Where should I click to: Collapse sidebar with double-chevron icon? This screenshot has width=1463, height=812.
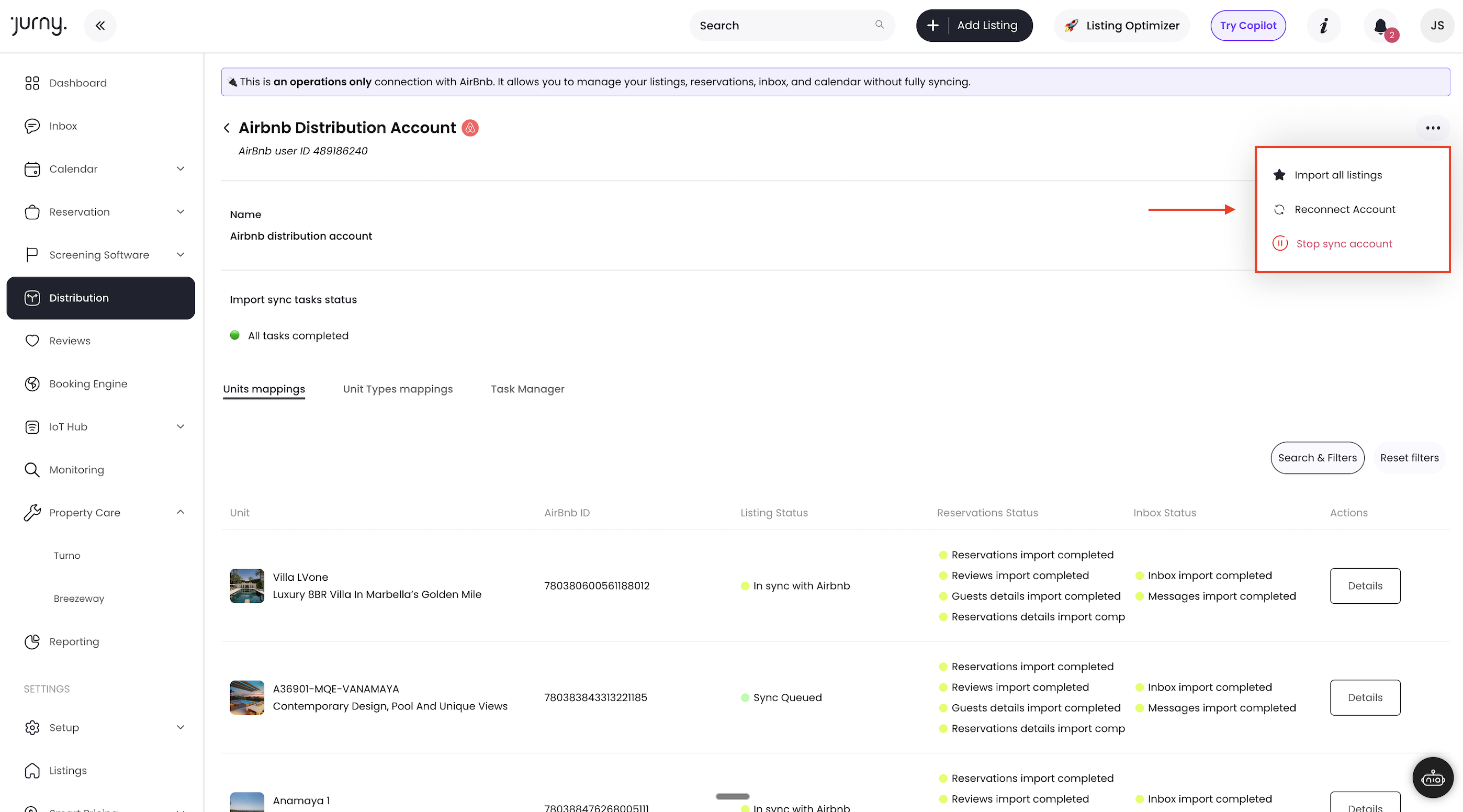(x=100, y=26)
